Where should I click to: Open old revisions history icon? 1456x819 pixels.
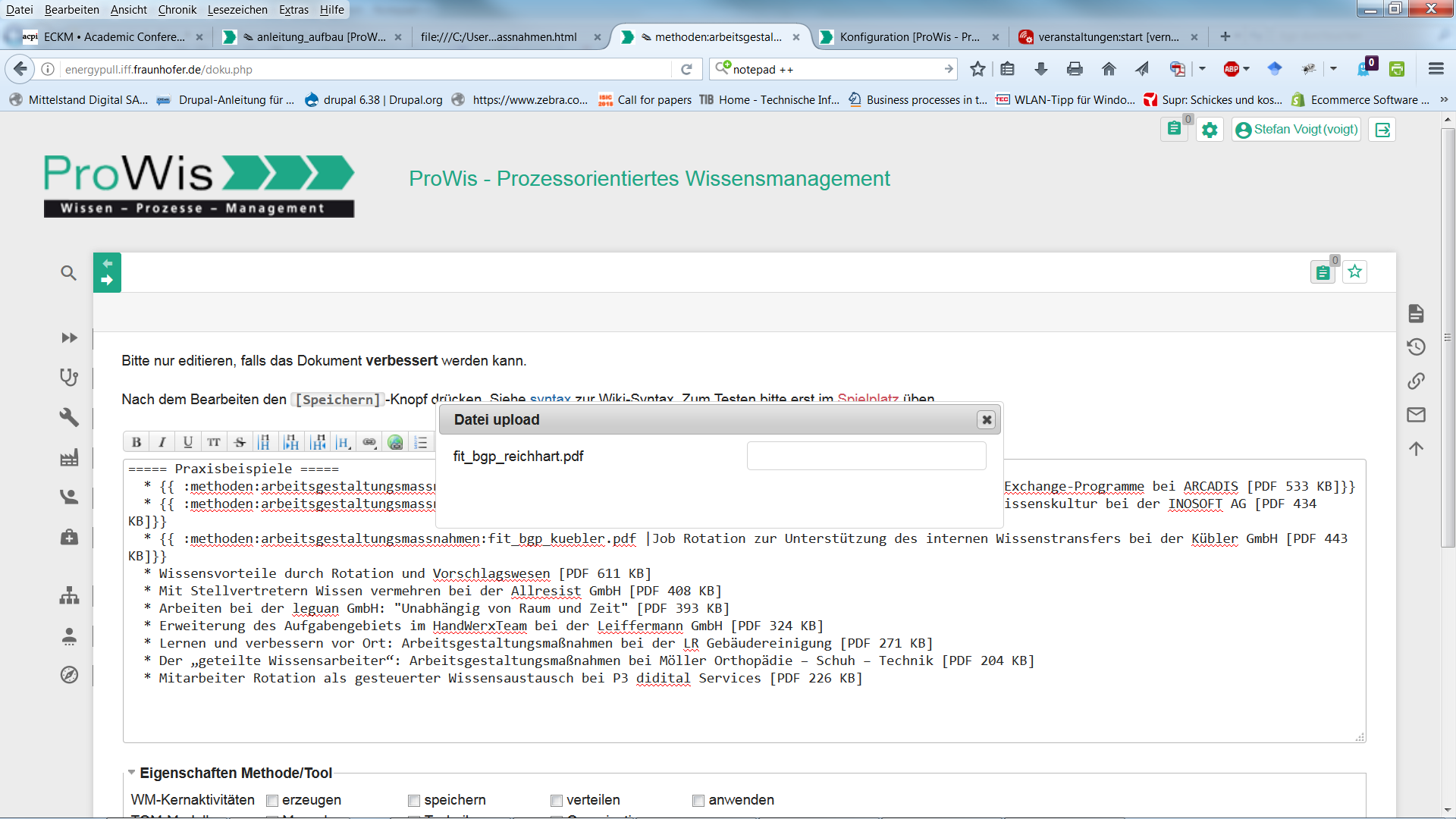coord(1416,347)
